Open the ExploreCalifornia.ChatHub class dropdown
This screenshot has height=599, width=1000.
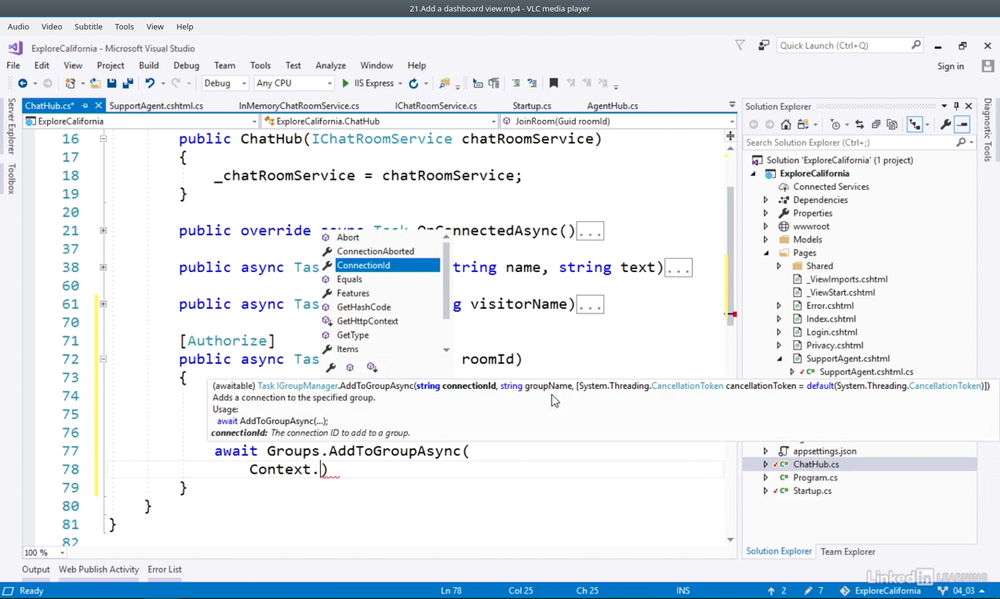point(380,121)
